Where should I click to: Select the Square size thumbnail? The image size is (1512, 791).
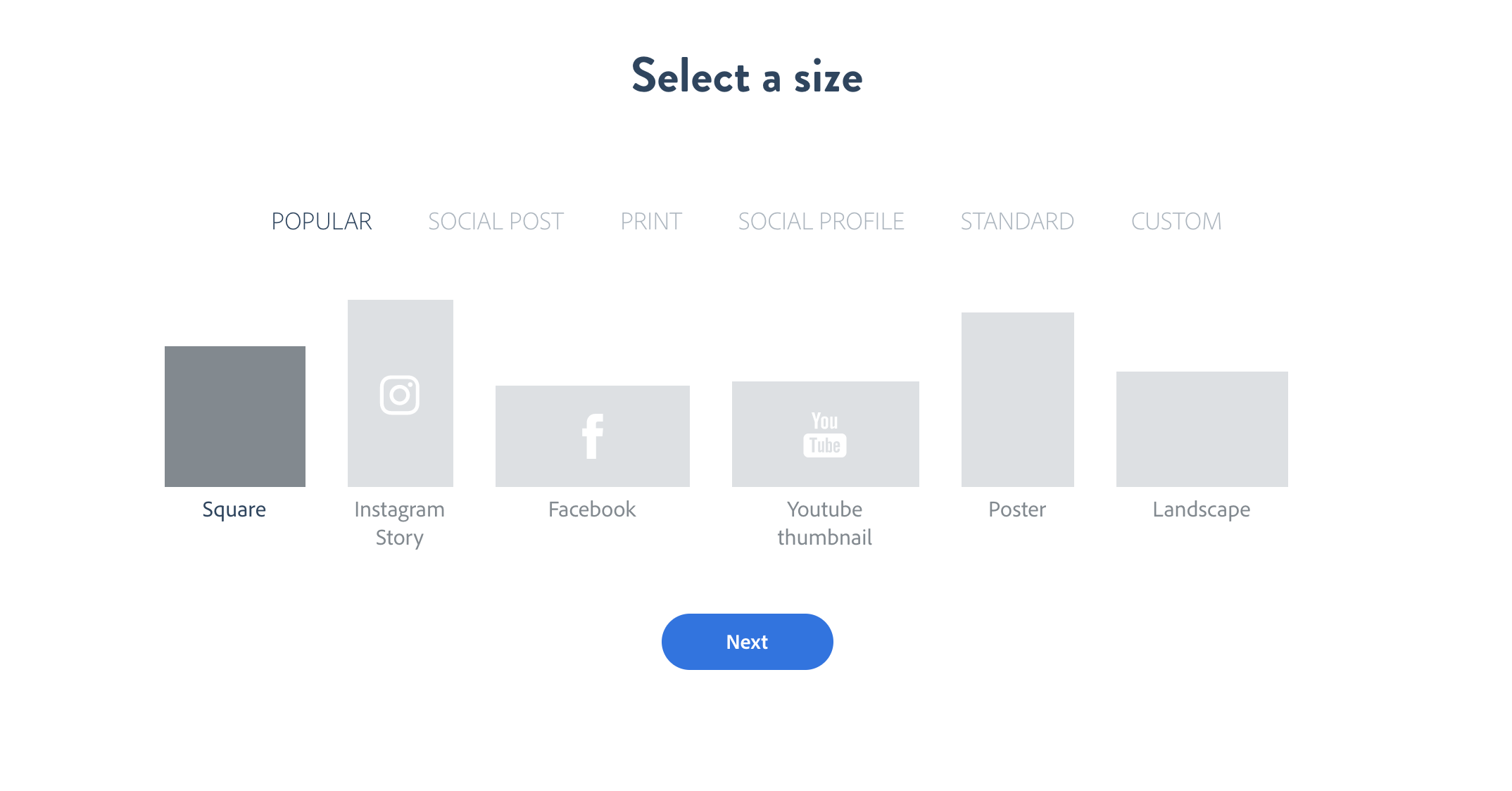235,417
